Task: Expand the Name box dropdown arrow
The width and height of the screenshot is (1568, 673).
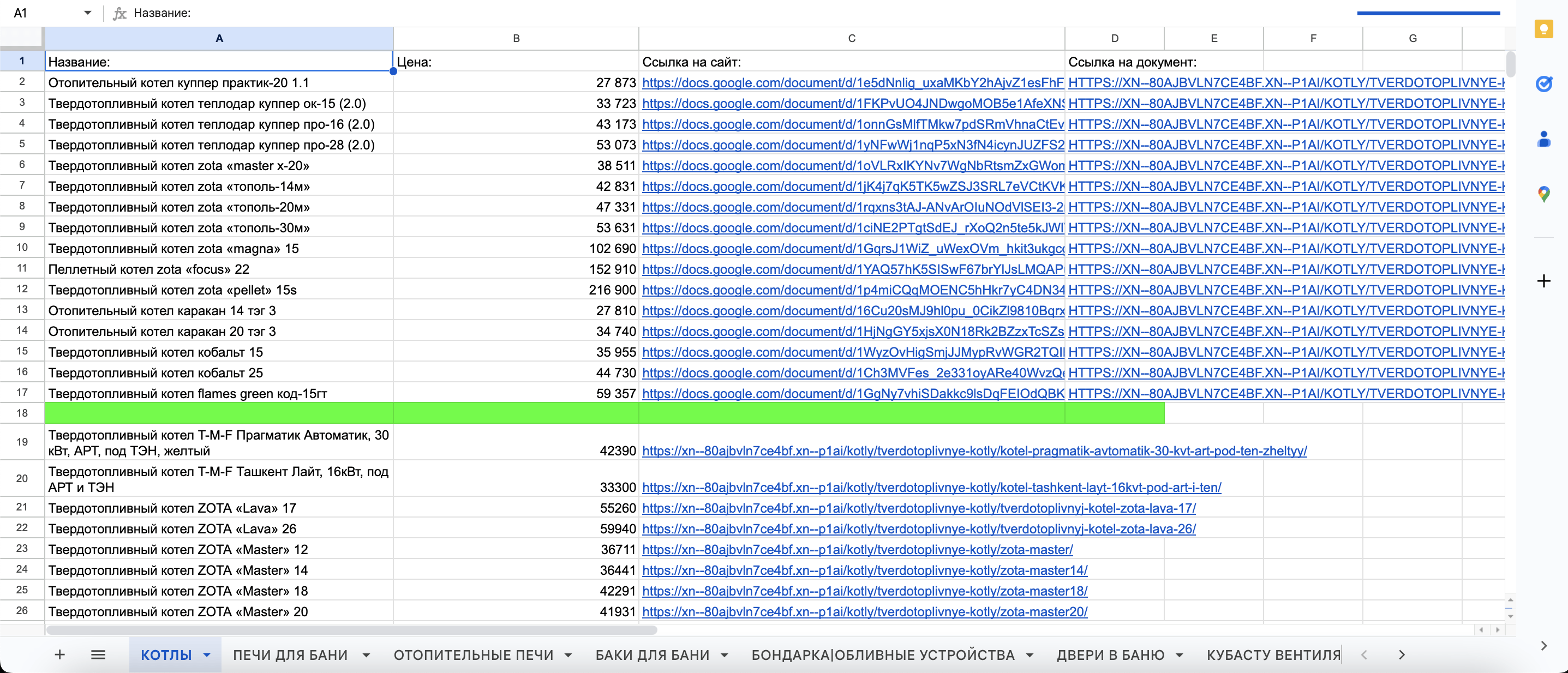Action: [88, 13]
